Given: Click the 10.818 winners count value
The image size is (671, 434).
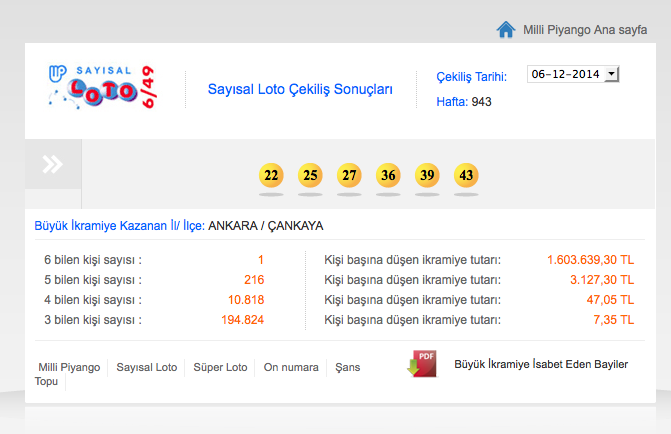Looking at the screenshot, I should tap(246, 300).
